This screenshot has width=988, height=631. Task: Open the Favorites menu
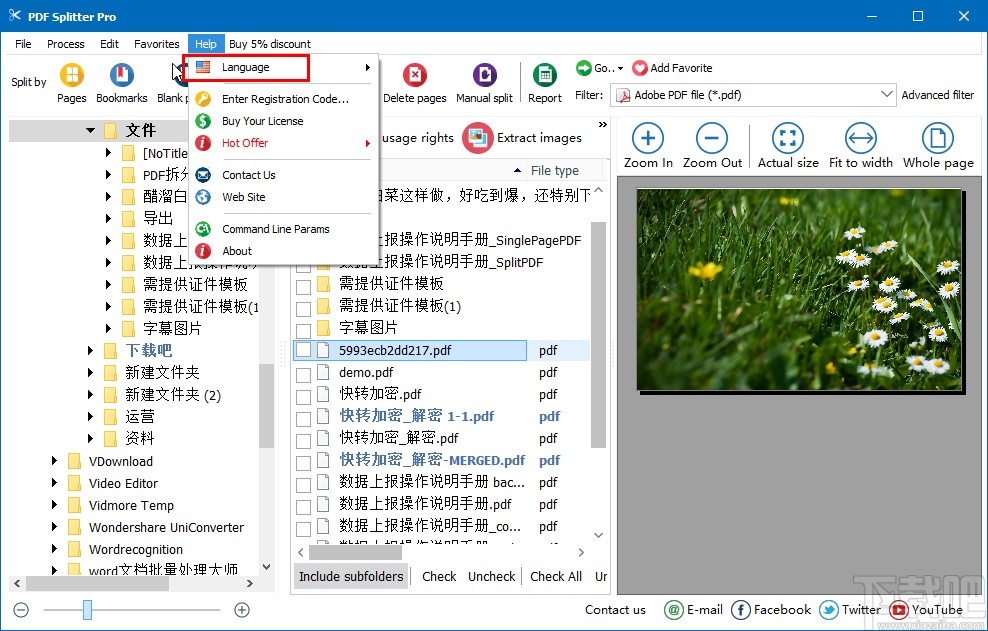156,43
